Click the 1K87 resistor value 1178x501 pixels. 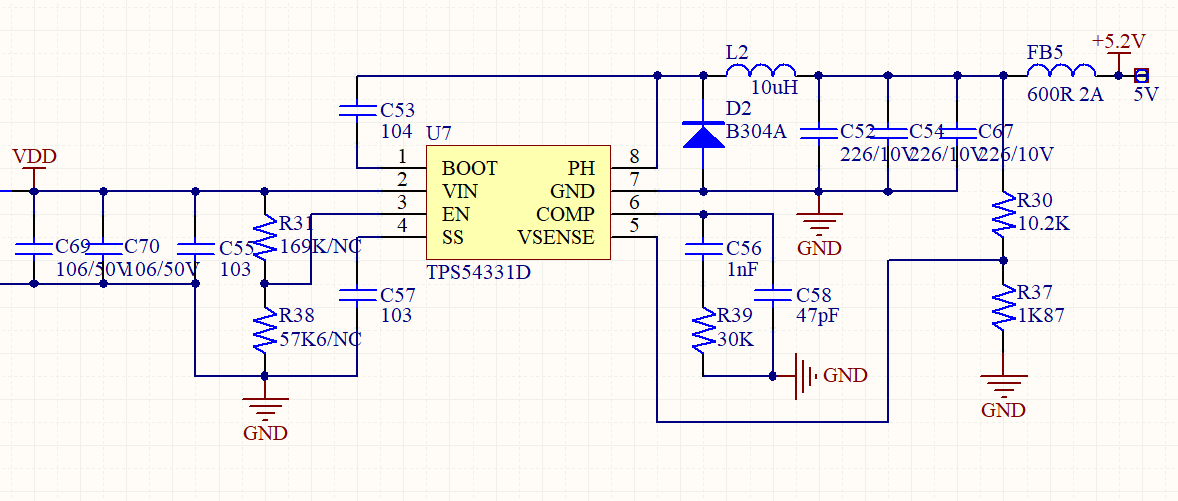tap(1041, 315)
